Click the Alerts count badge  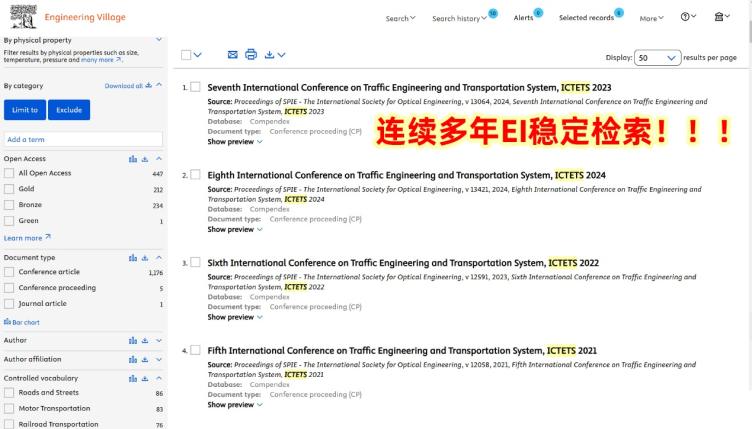(538, 13)
